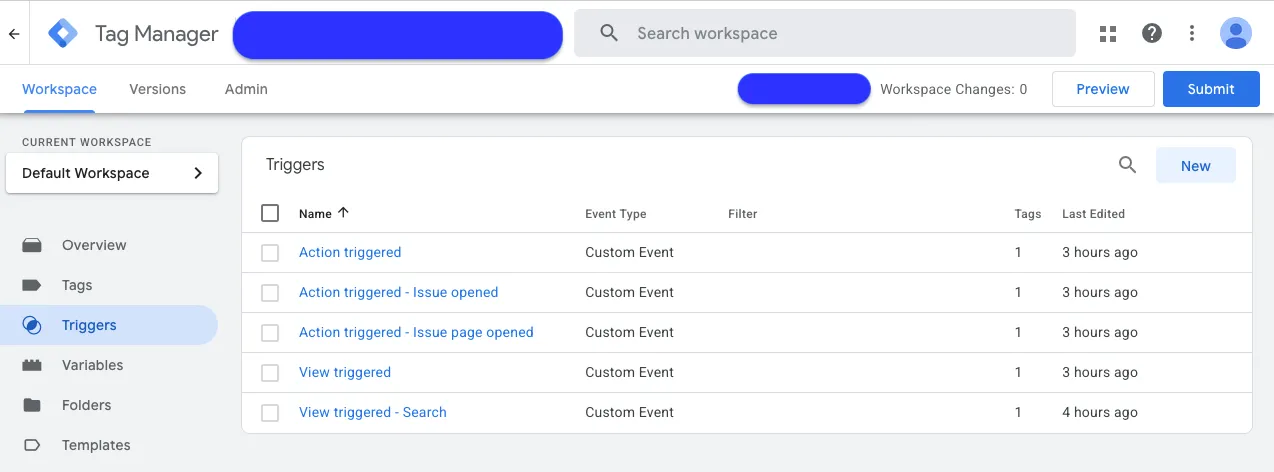Check the box for Action triggered

point(270,253)
